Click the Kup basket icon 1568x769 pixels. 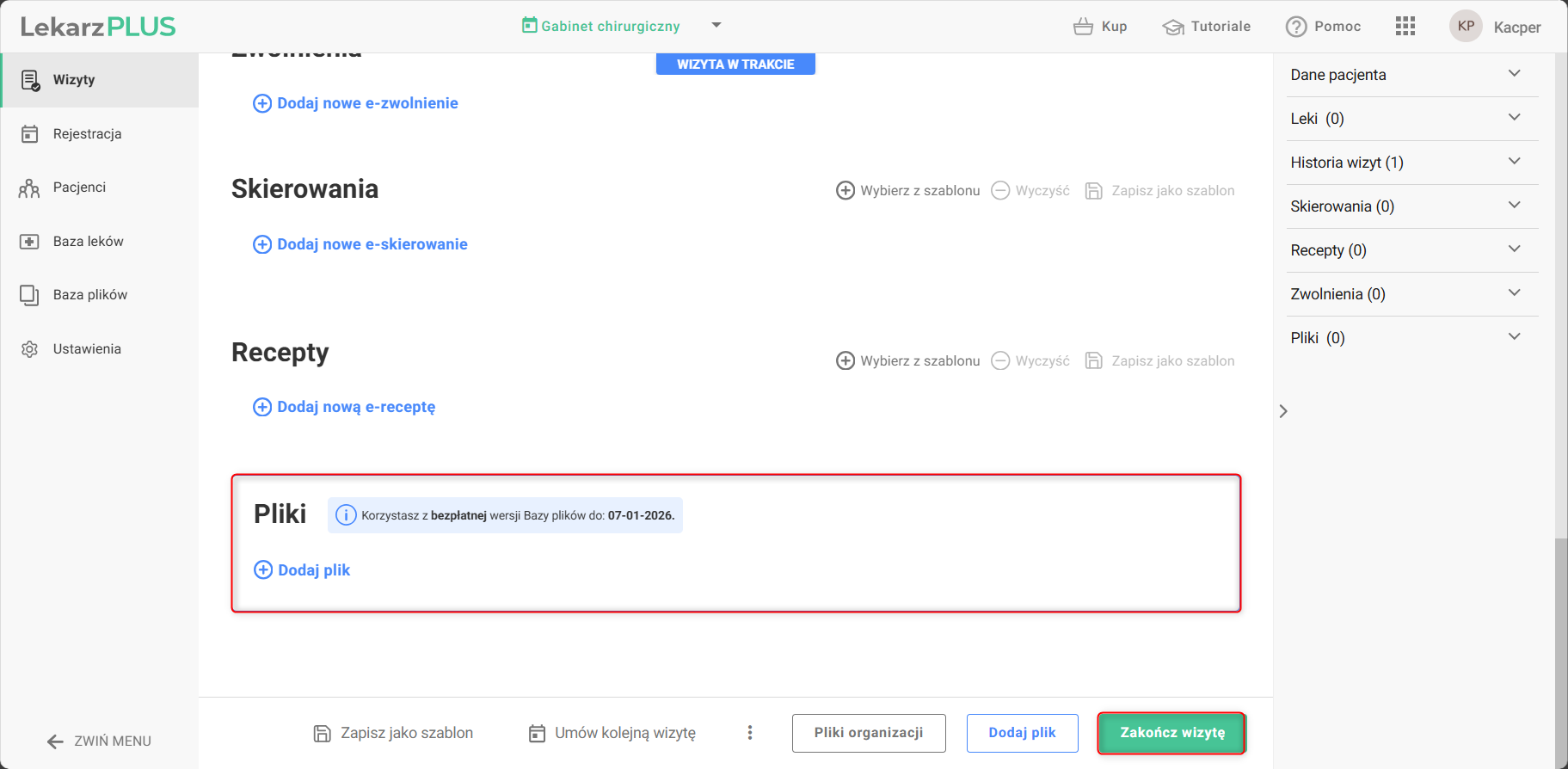point(1083,27)
